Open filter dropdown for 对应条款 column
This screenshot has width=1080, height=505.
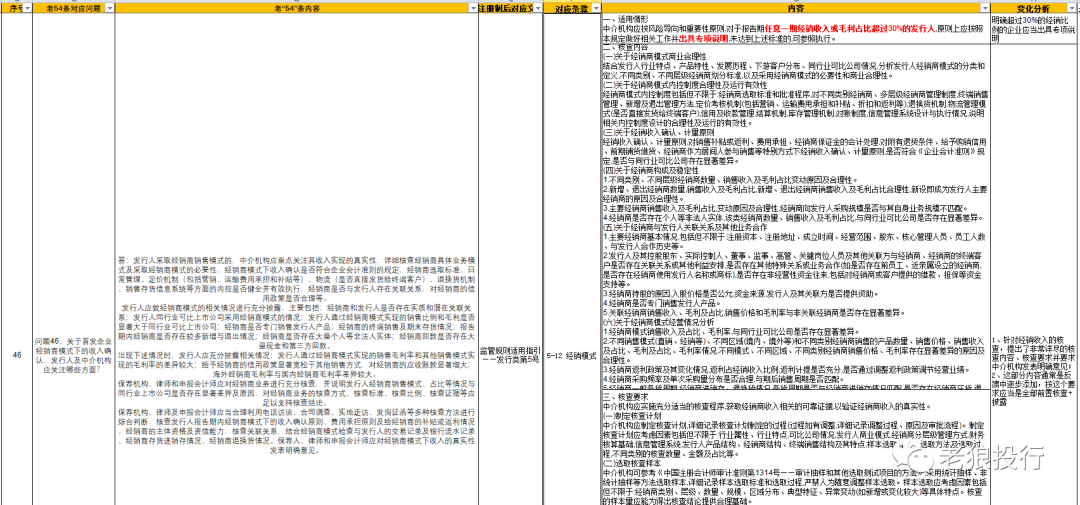tap(594, 8)
